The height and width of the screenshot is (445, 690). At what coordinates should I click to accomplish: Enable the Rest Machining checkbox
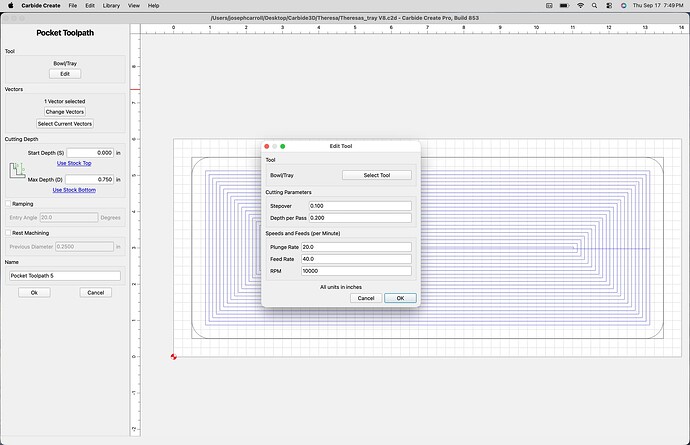pyautogui.click(x=8, y=233)
